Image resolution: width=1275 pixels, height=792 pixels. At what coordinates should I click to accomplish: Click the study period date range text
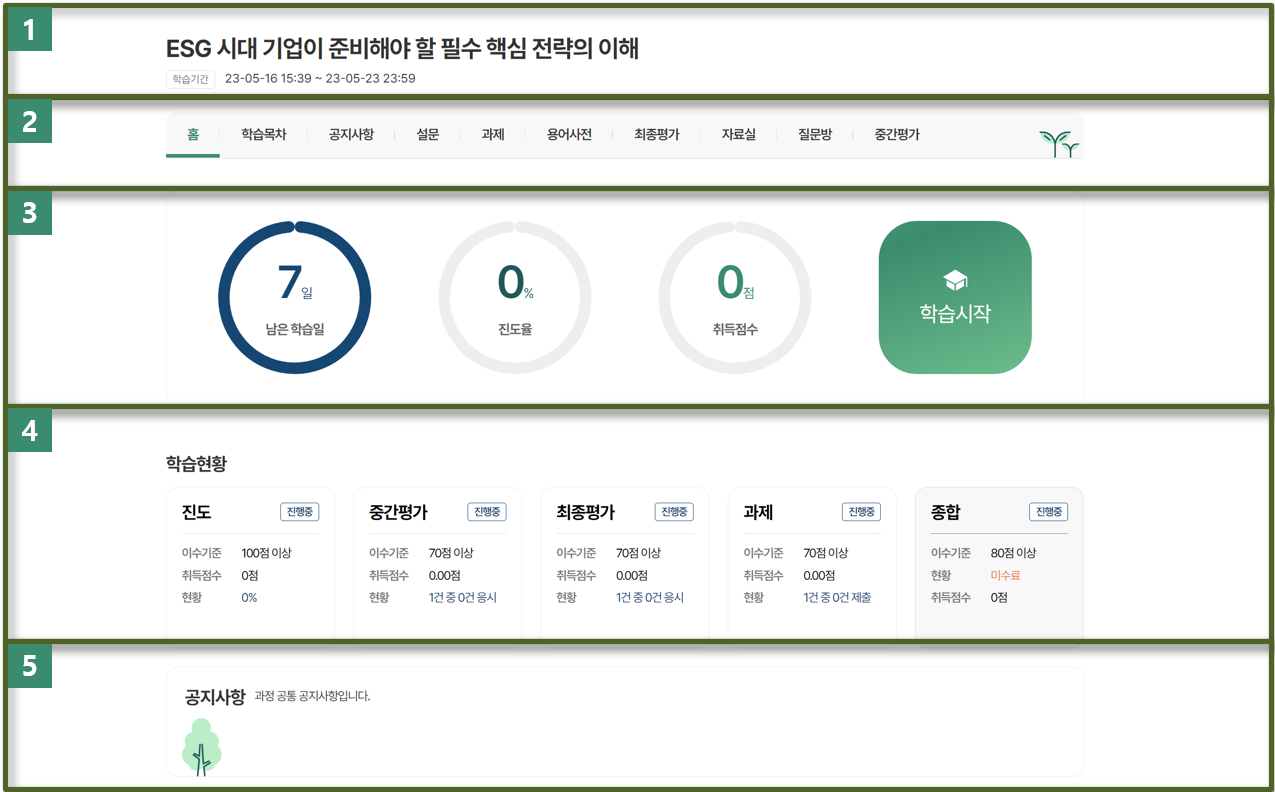[320, 78]
